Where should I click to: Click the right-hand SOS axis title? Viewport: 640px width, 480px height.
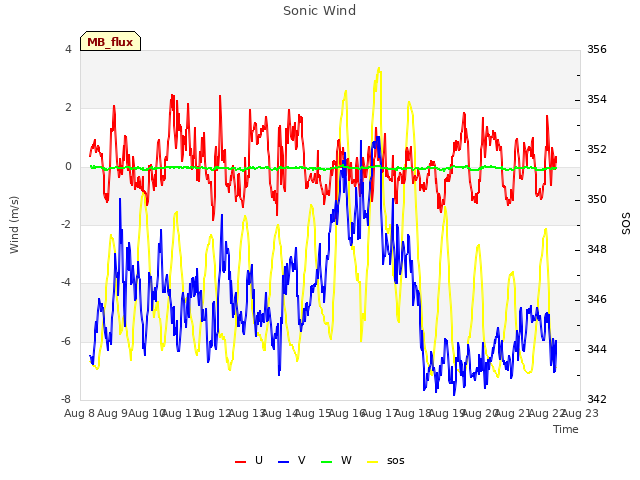pos(626,223)
